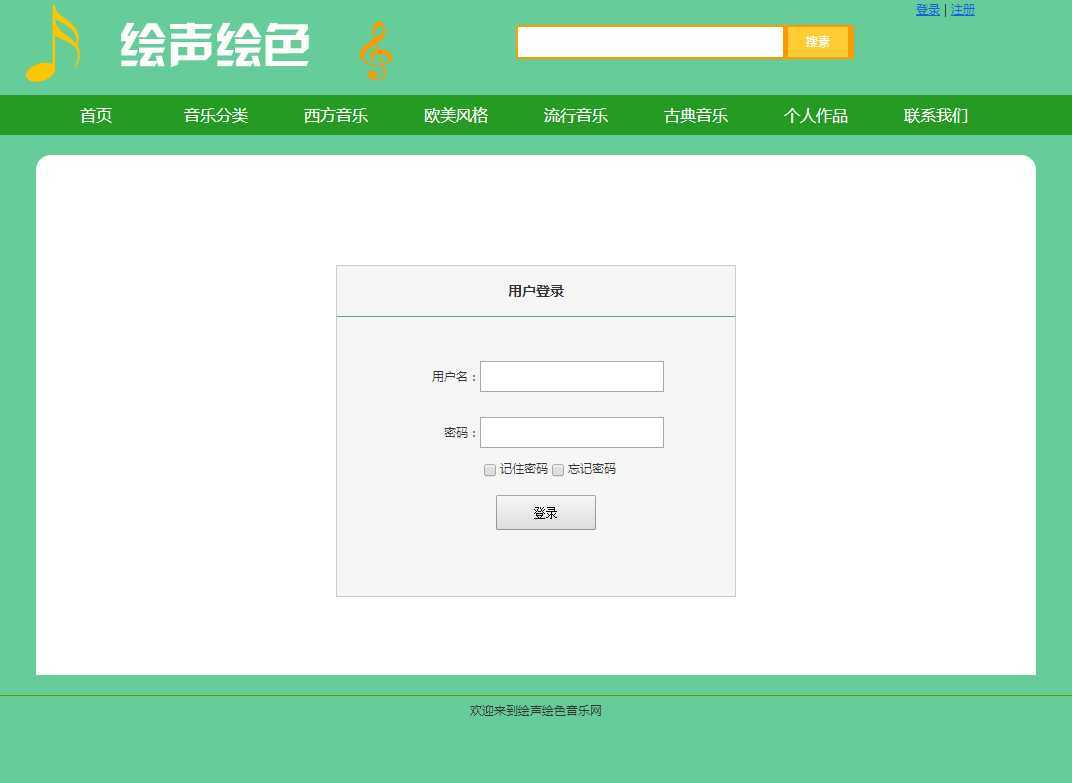Image resolution: width=1072 pixels, height=783 pixels.
Task: Navigate to 流行音乐 section
Action: point(576,115)
